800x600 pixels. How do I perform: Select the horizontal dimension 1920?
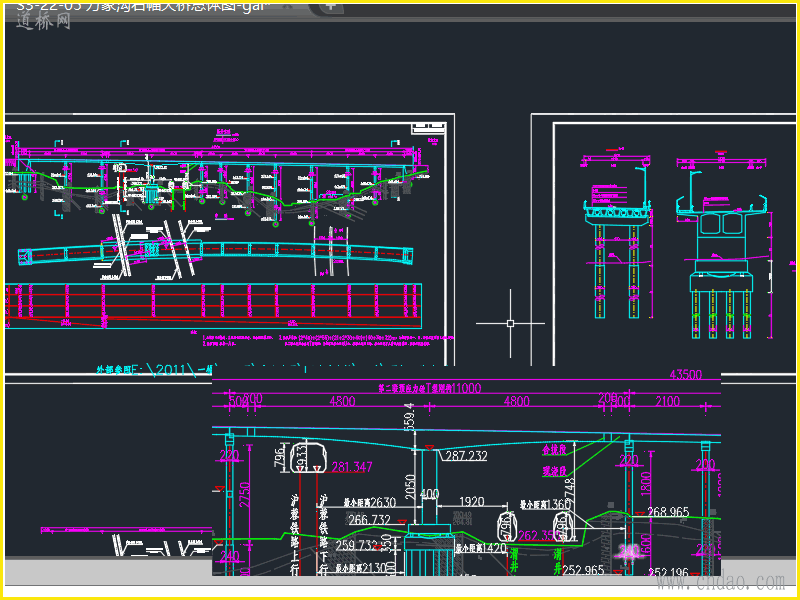pos(471,502)
